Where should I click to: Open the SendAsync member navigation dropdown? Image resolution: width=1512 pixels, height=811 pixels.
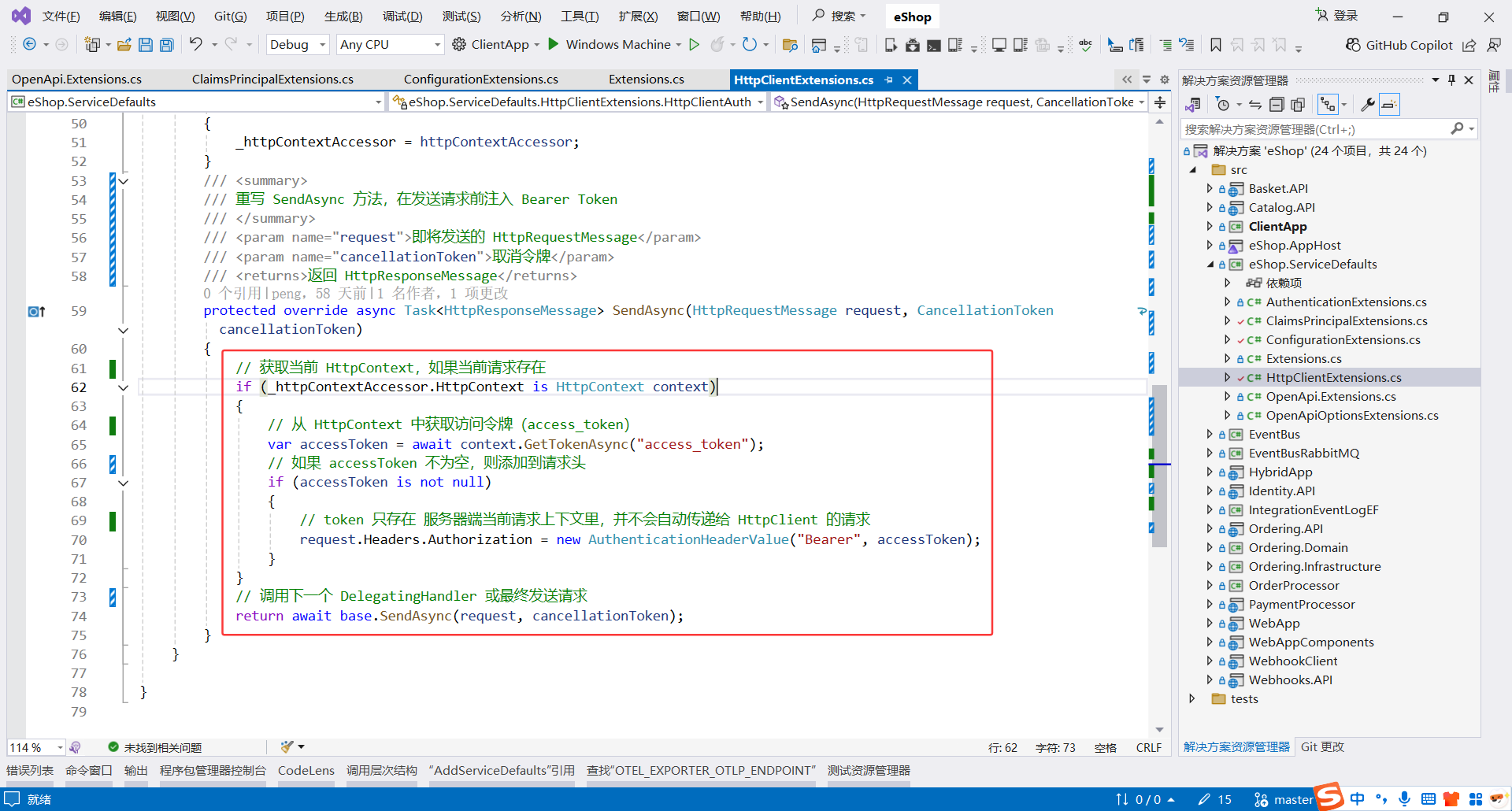click(959, 102)
